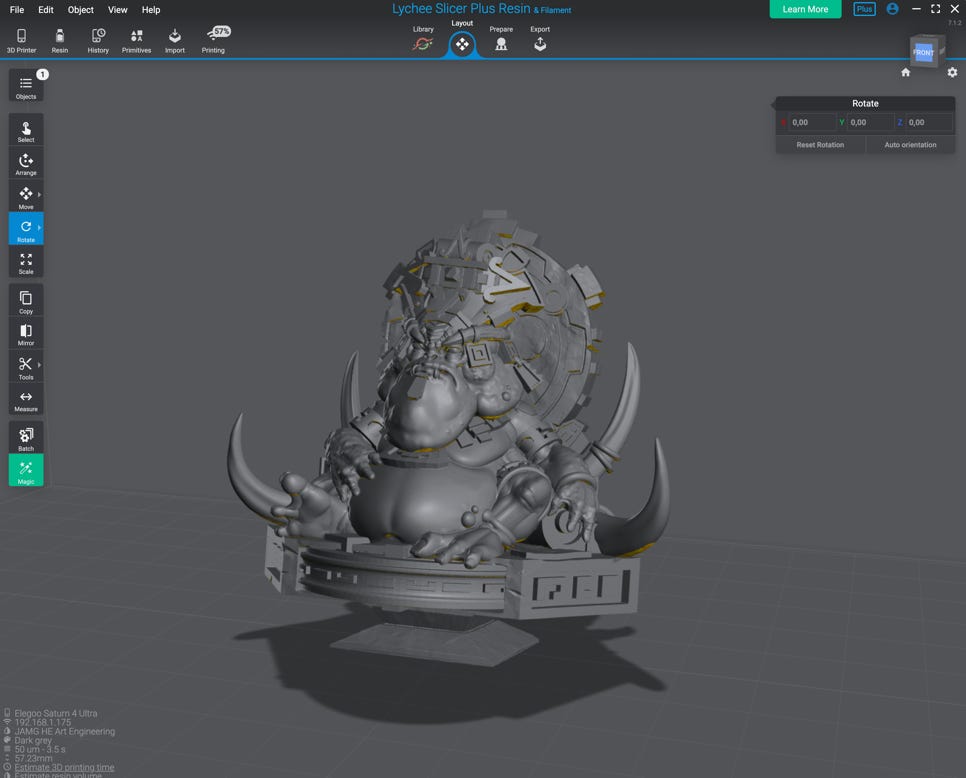966x778 pixels.
Task: Activate the Scale tool
Action: pos(26,262)
